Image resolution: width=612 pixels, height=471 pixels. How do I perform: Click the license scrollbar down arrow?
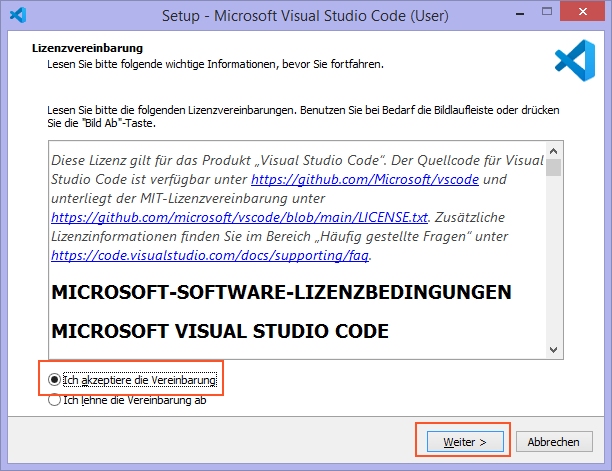(553, 350)
